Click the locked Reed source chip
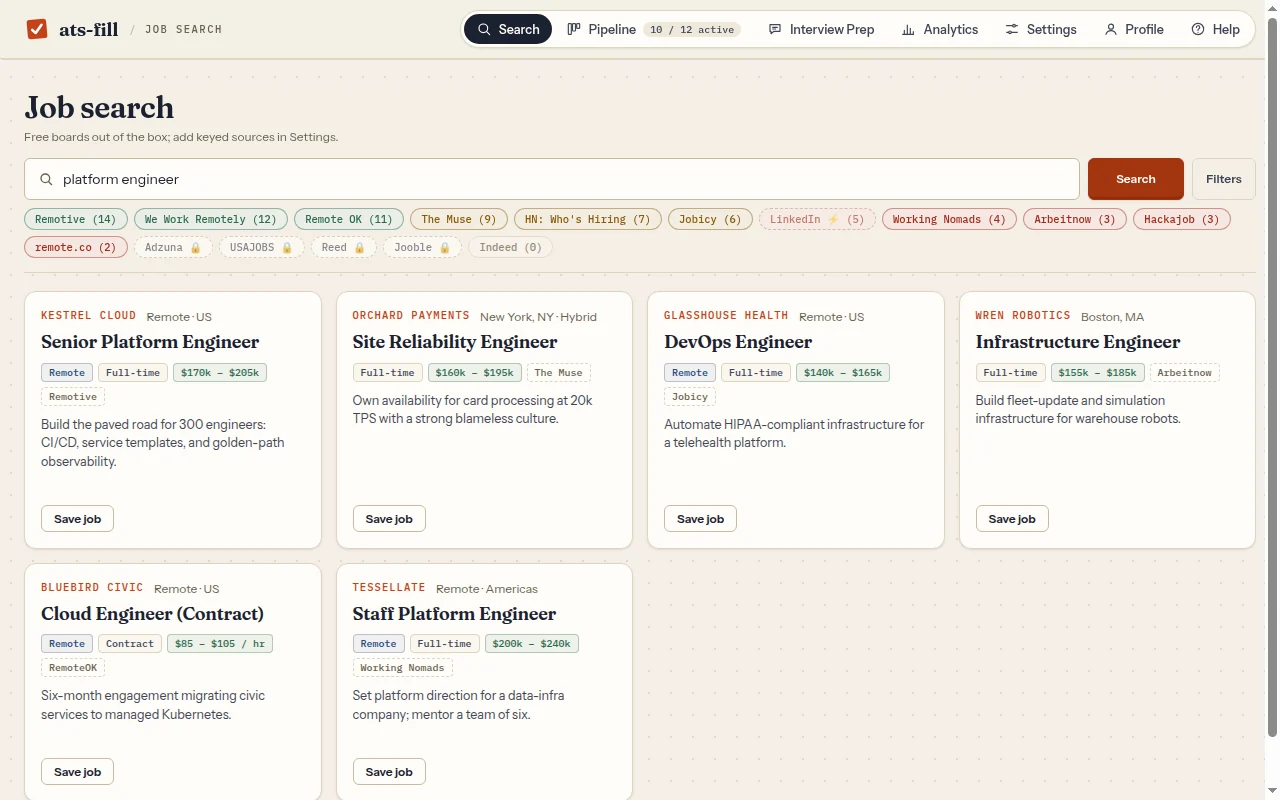This screenshot has height=800, width=1280. tap(344, 247)
